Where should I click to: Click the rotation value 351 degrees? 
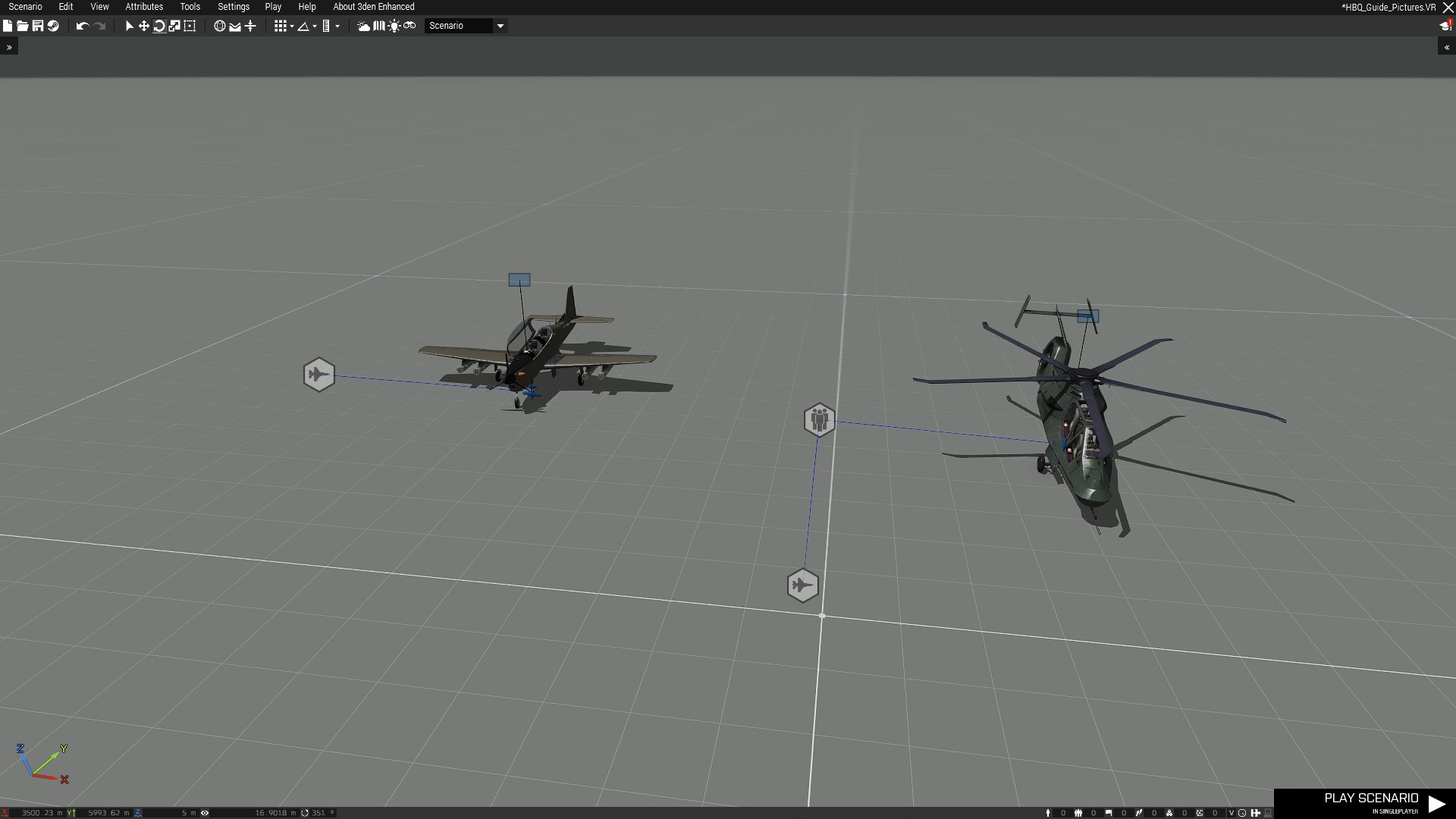click(x=322, y=813)
